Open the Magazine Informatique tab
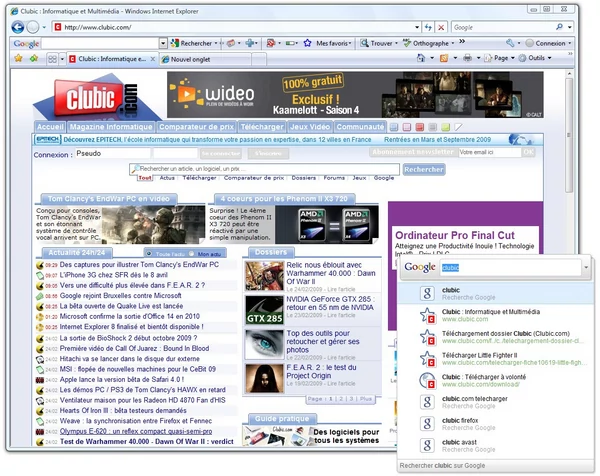The height and width of the screenshot is (476, 600). (111, 127)
